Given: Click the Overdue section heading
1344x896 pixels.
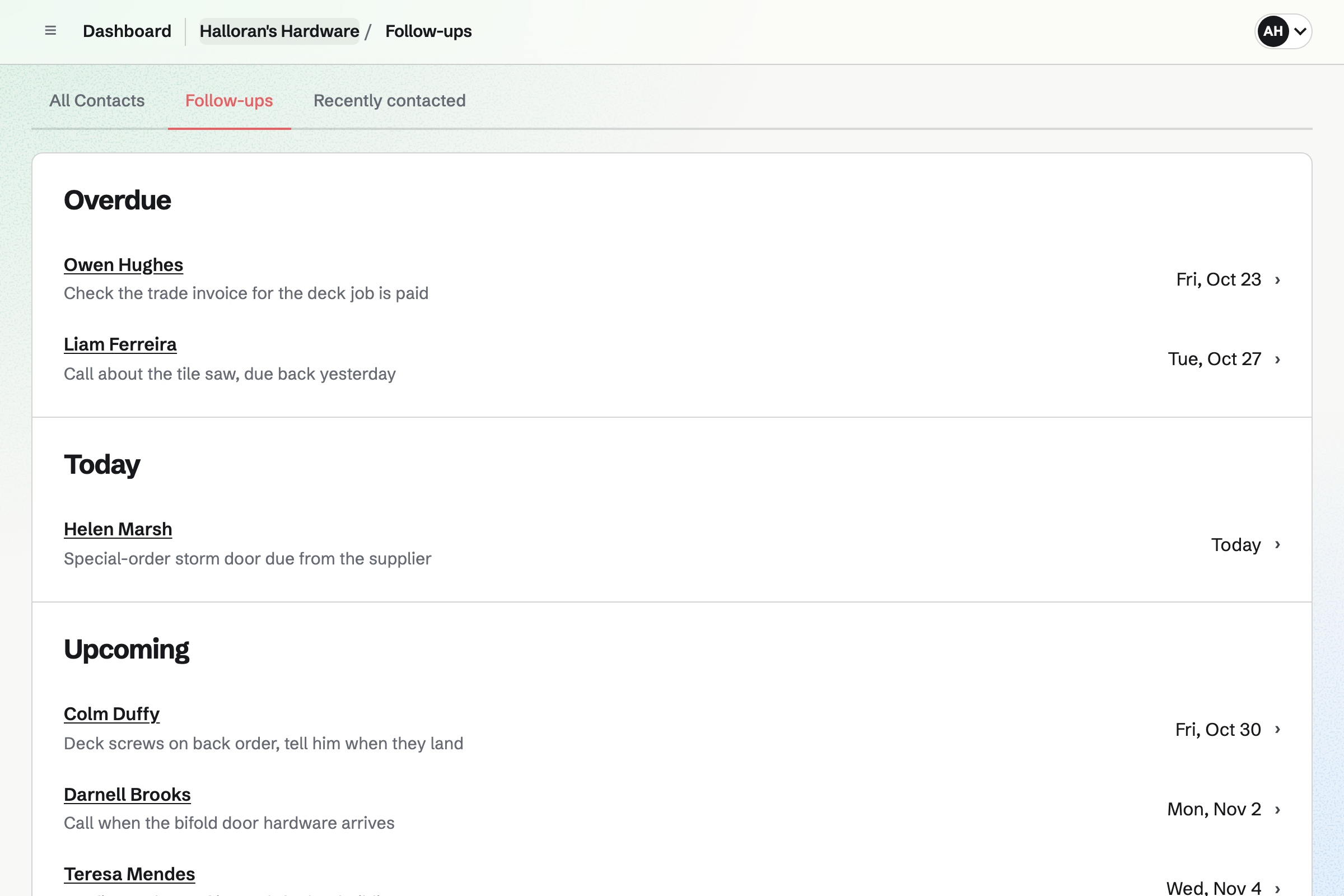Looking at the screenshot, I should pos(117,200).
